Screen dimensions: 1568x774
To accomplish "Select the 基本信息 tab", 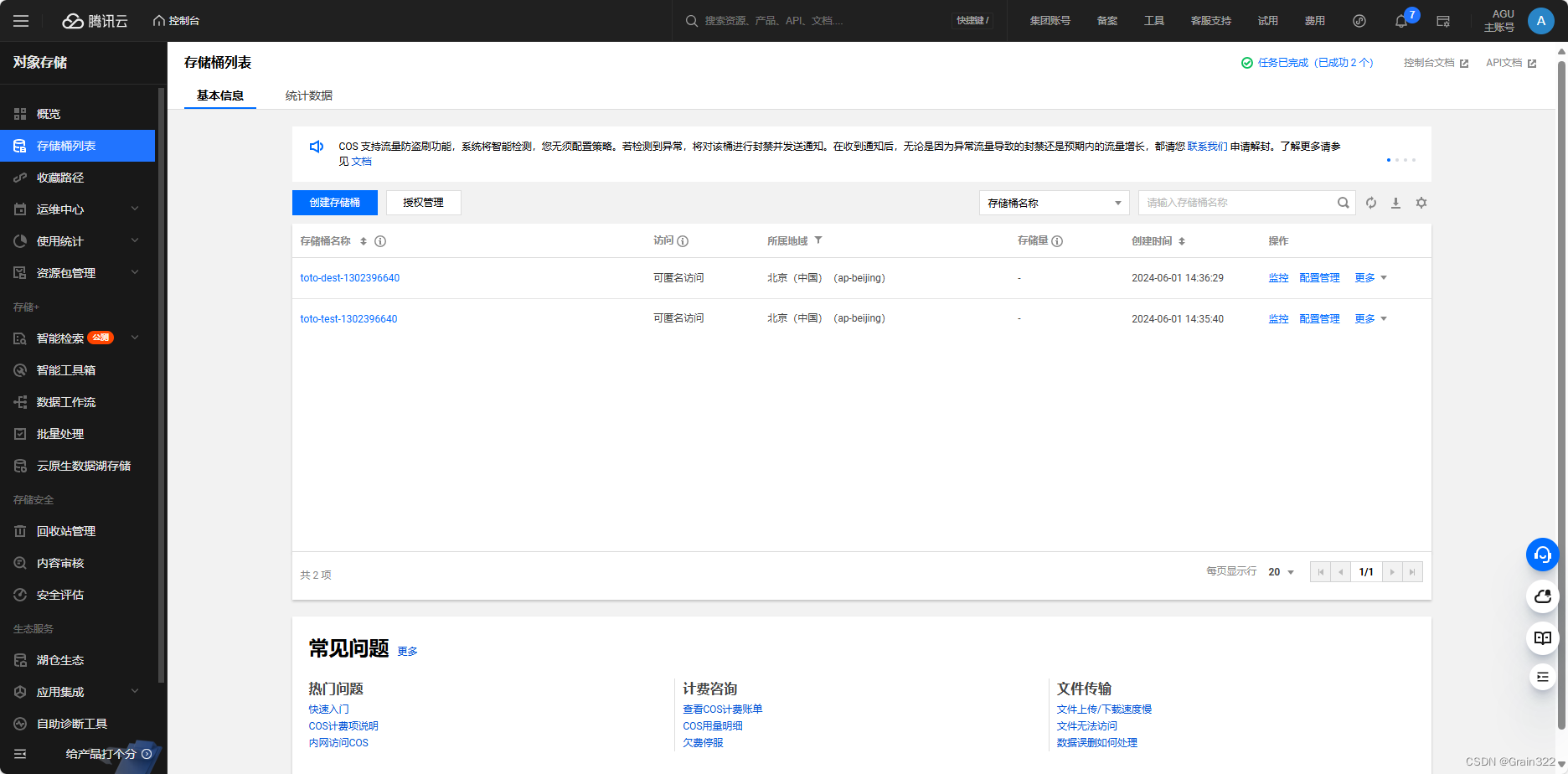I will pos(220,95).
